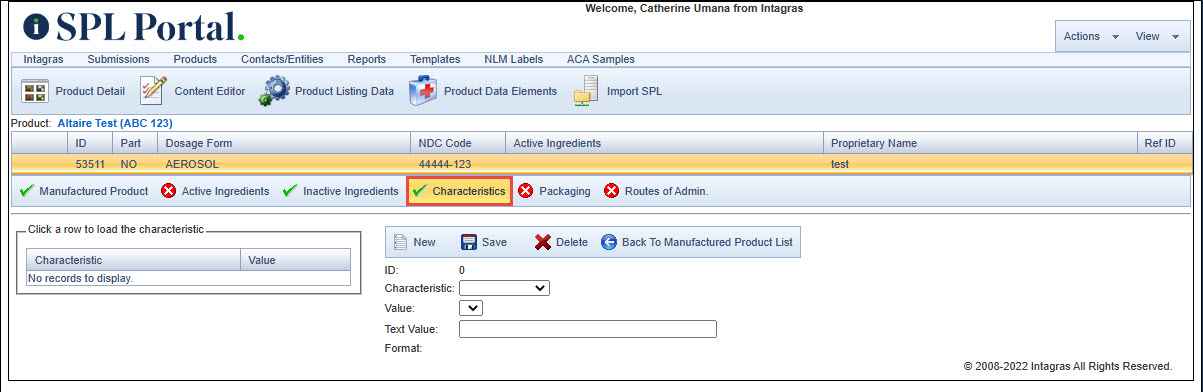This screenshot has width=1203, height=392.
Task: Switch to the Packaging tab label
Action: [565, 191]
